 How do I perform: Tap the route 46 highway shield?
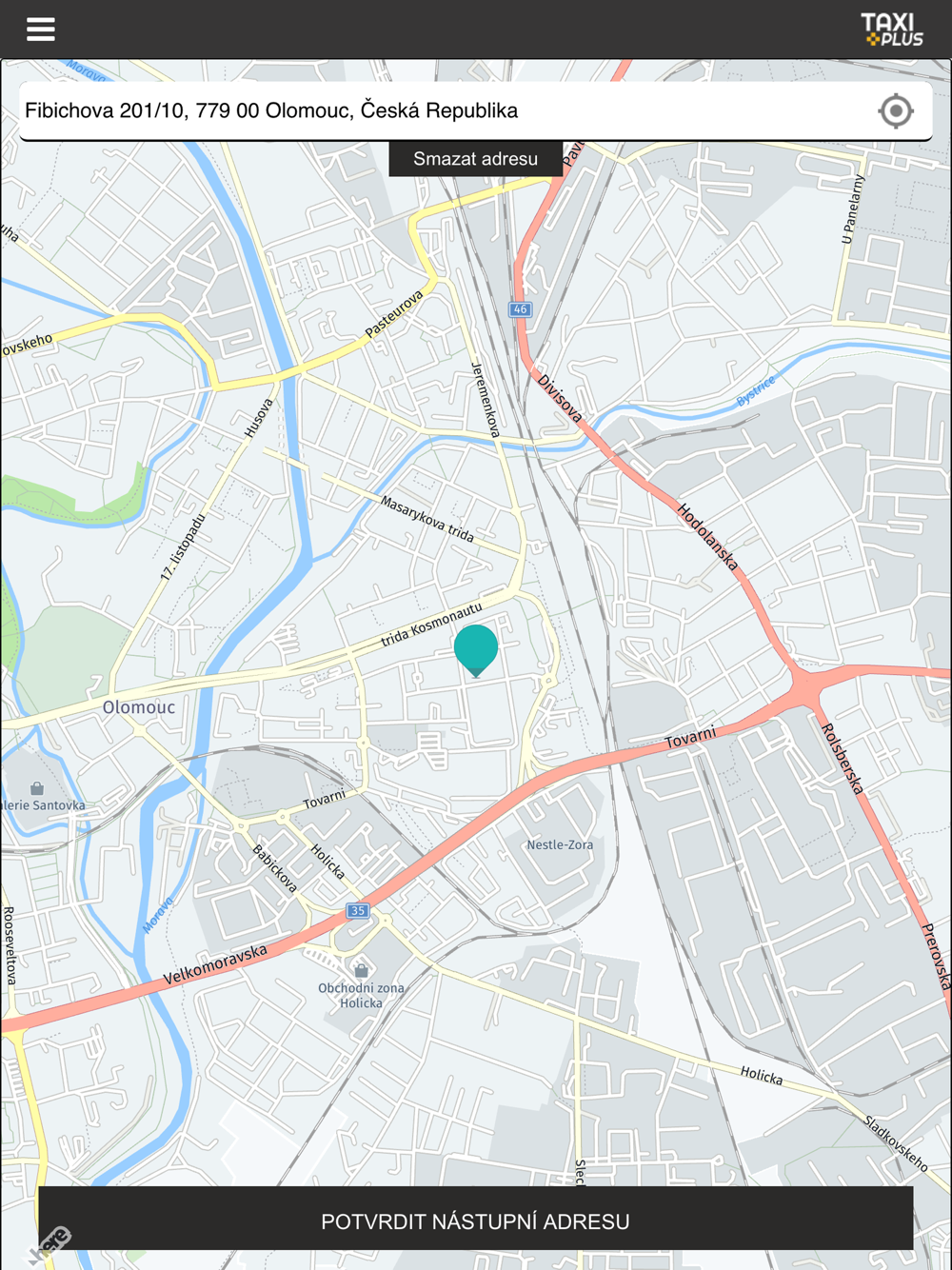point(520,309)
